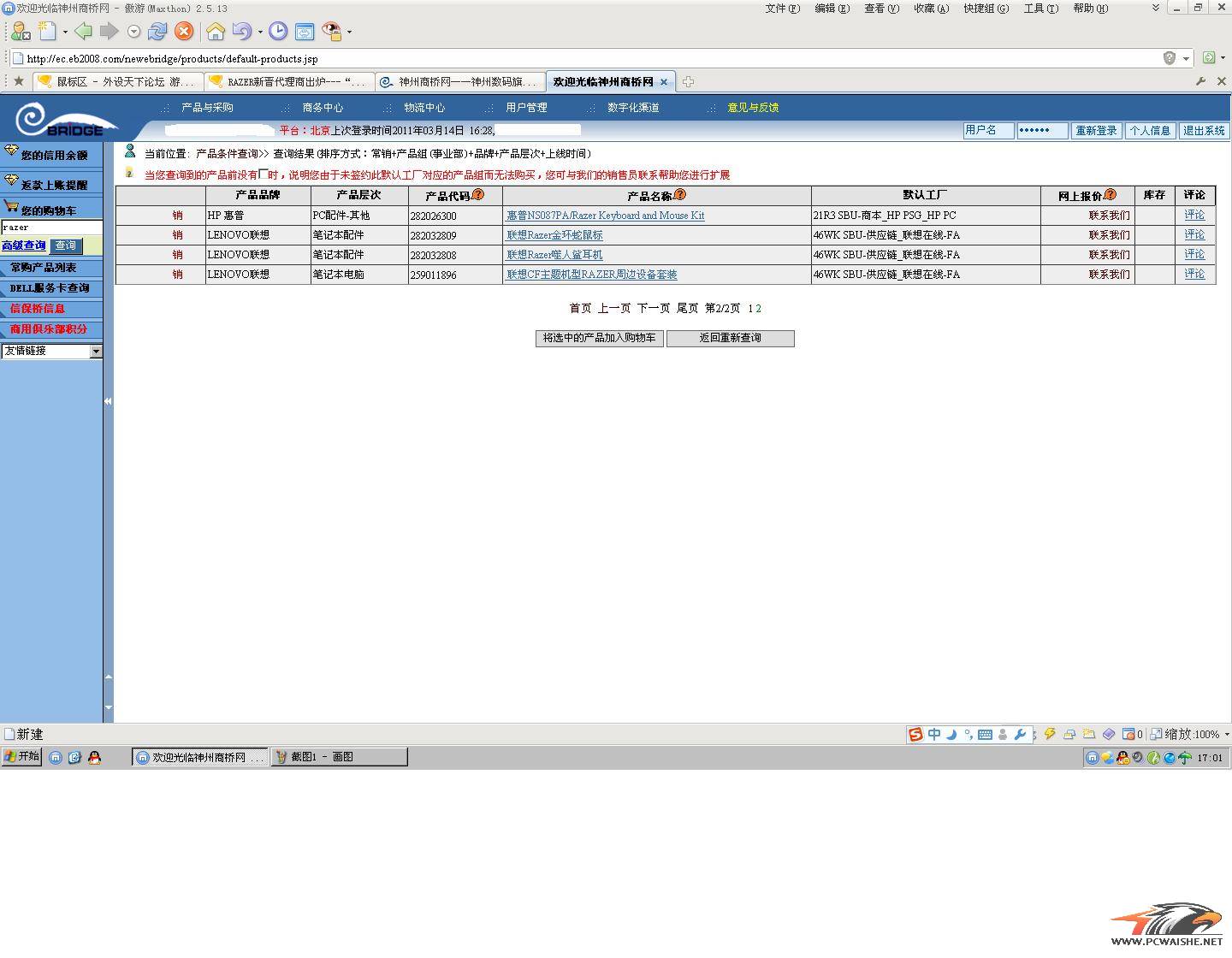Screen dimensions: 1232x958
Task: Open the zoom level 缩放 dropdown arrow
Action: 1227,735
